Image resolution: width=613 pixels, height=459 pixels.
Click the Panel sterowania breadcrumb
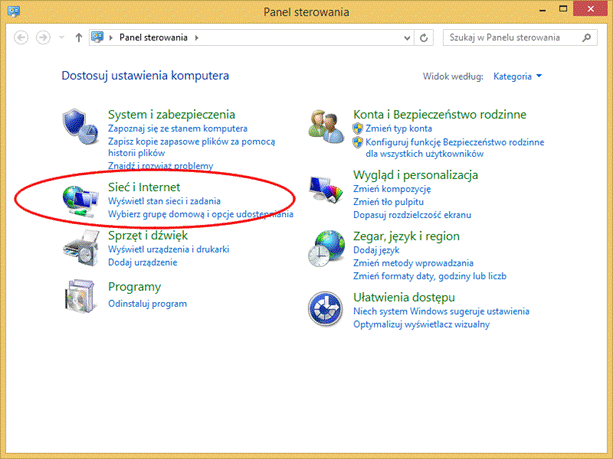[153, 38]
